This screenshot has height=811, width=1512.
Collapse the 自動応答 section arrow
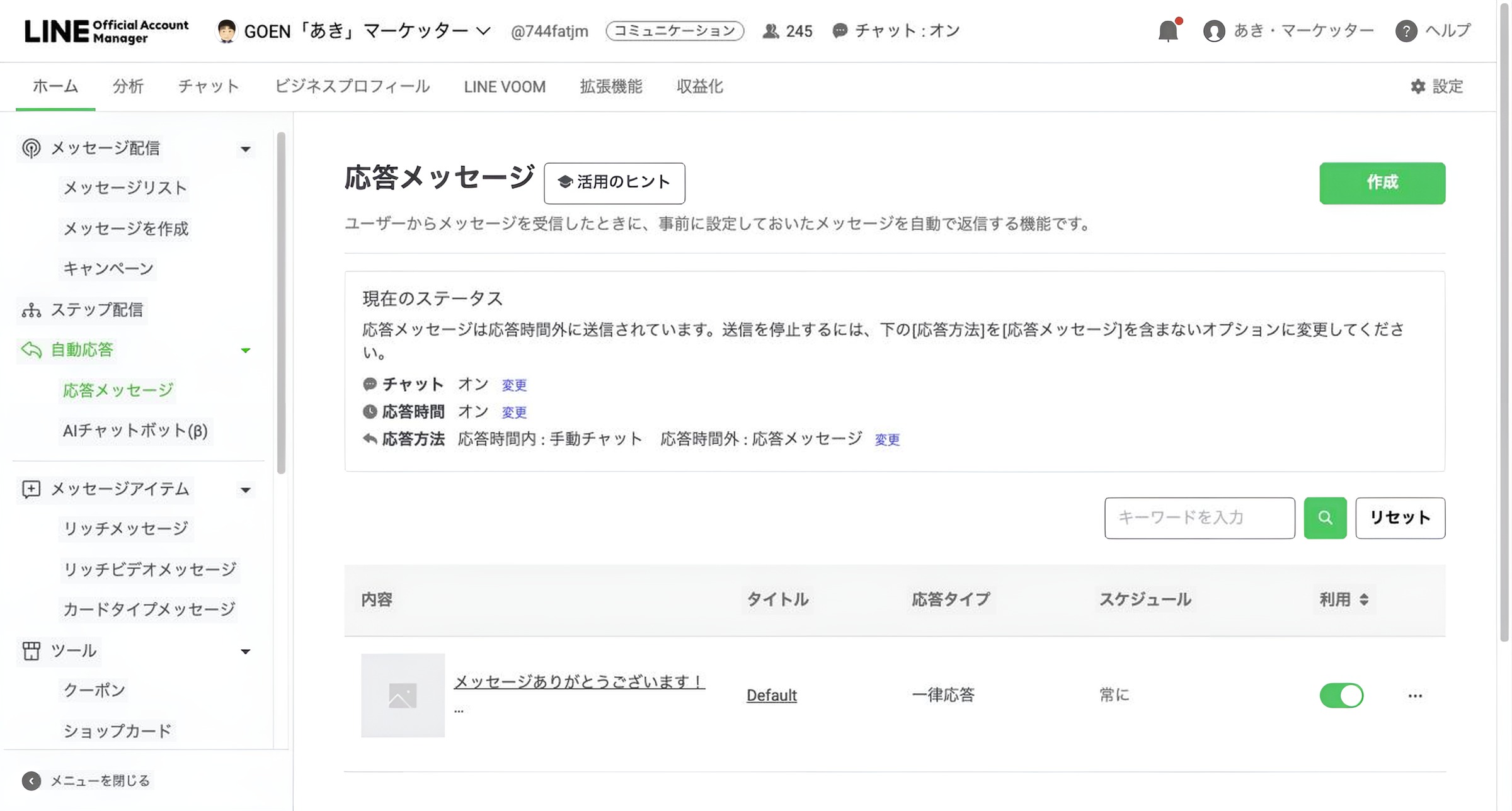(246, 350)
